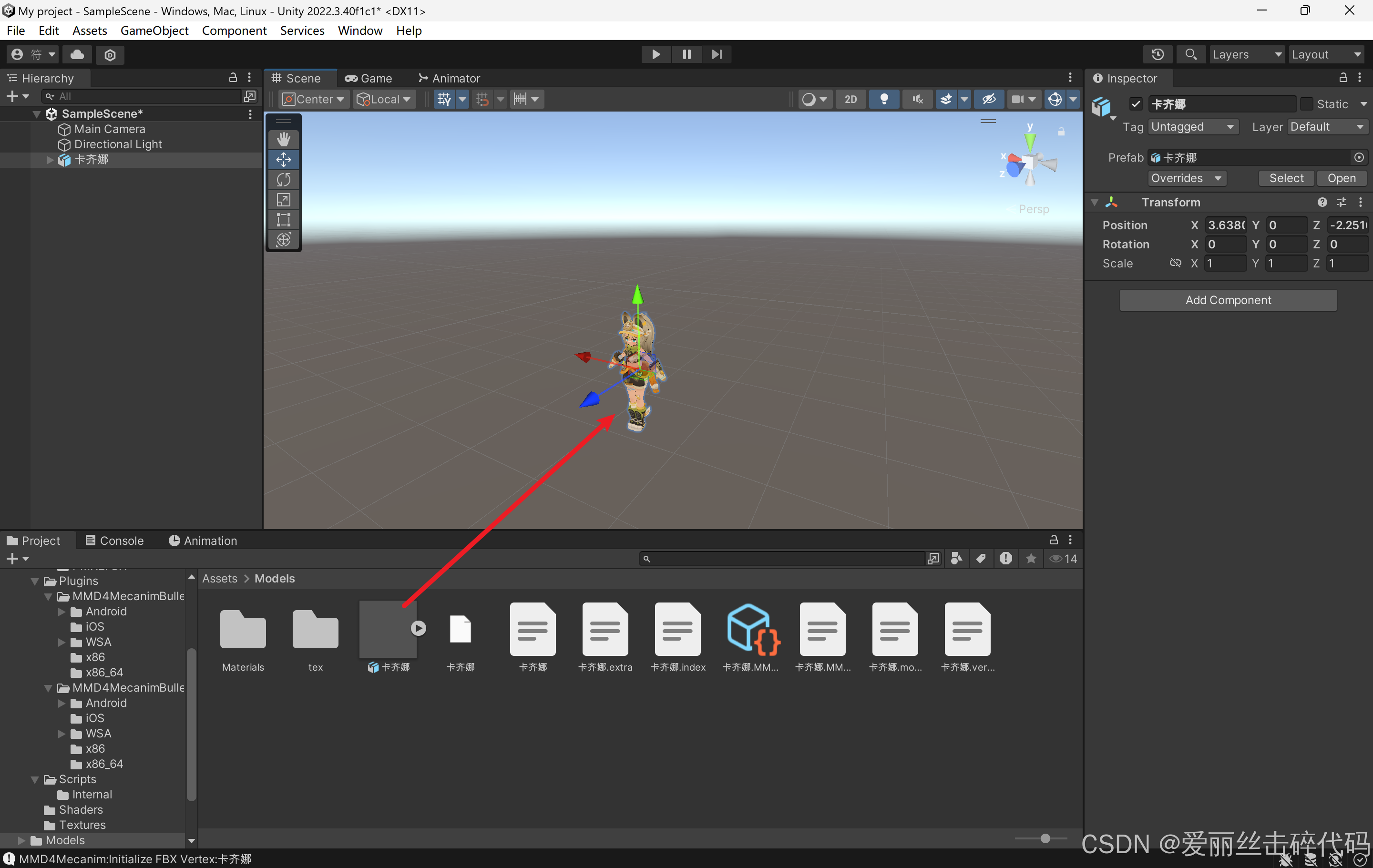The image size is (1373, 868).
Task: Lock the Inspector panel
Action: 1343,78
